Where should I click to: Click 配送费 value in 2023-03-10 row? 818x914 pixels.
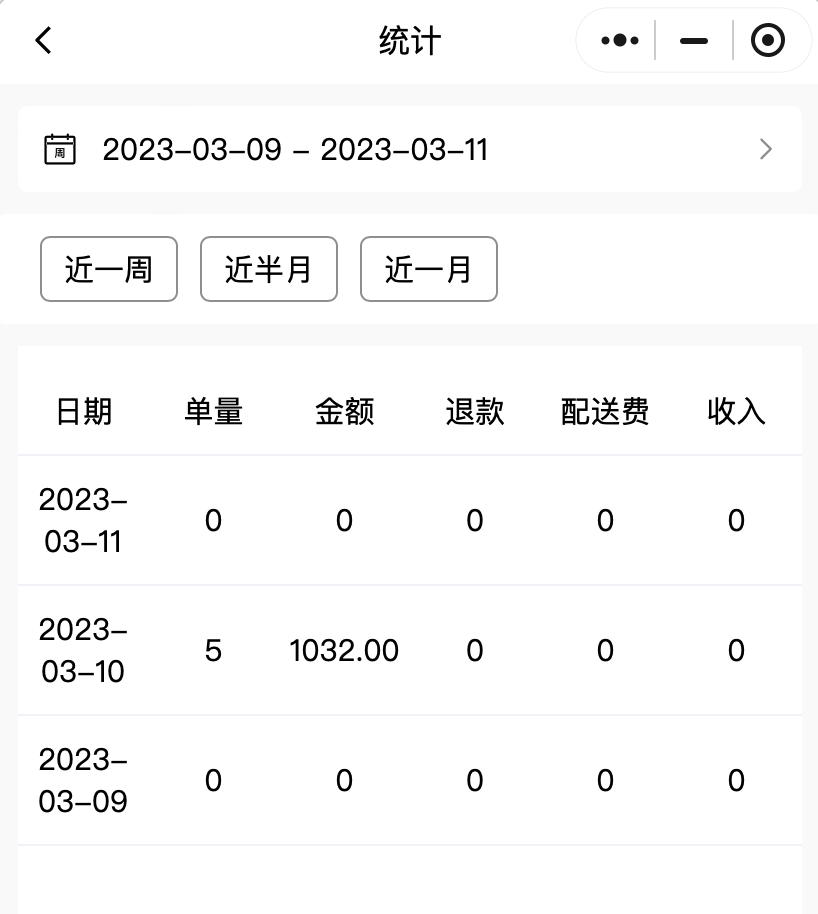click(x=605, y=651)
